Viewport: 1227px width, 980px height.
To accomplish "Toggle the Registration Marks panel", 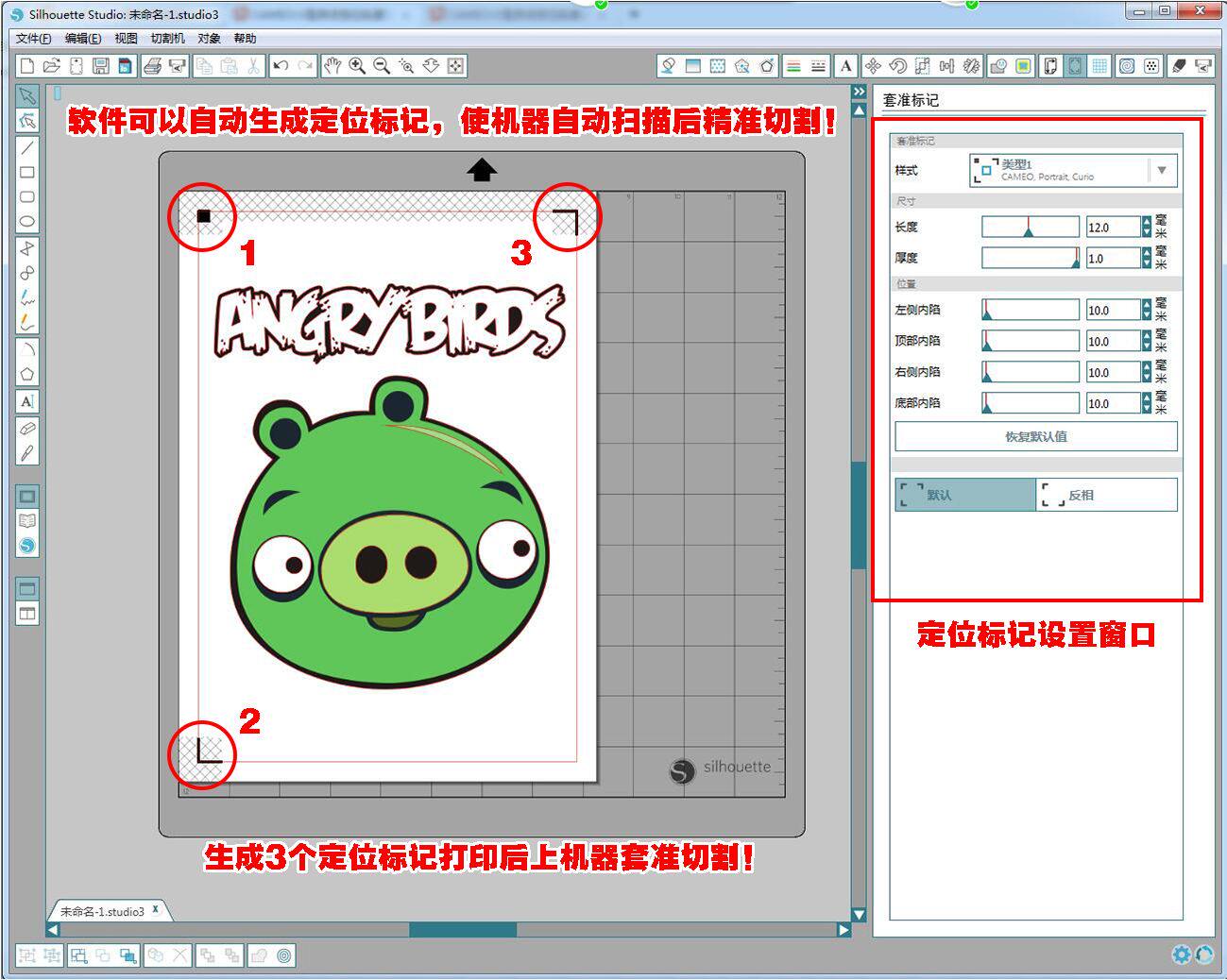I will [x=1075, y=65].
